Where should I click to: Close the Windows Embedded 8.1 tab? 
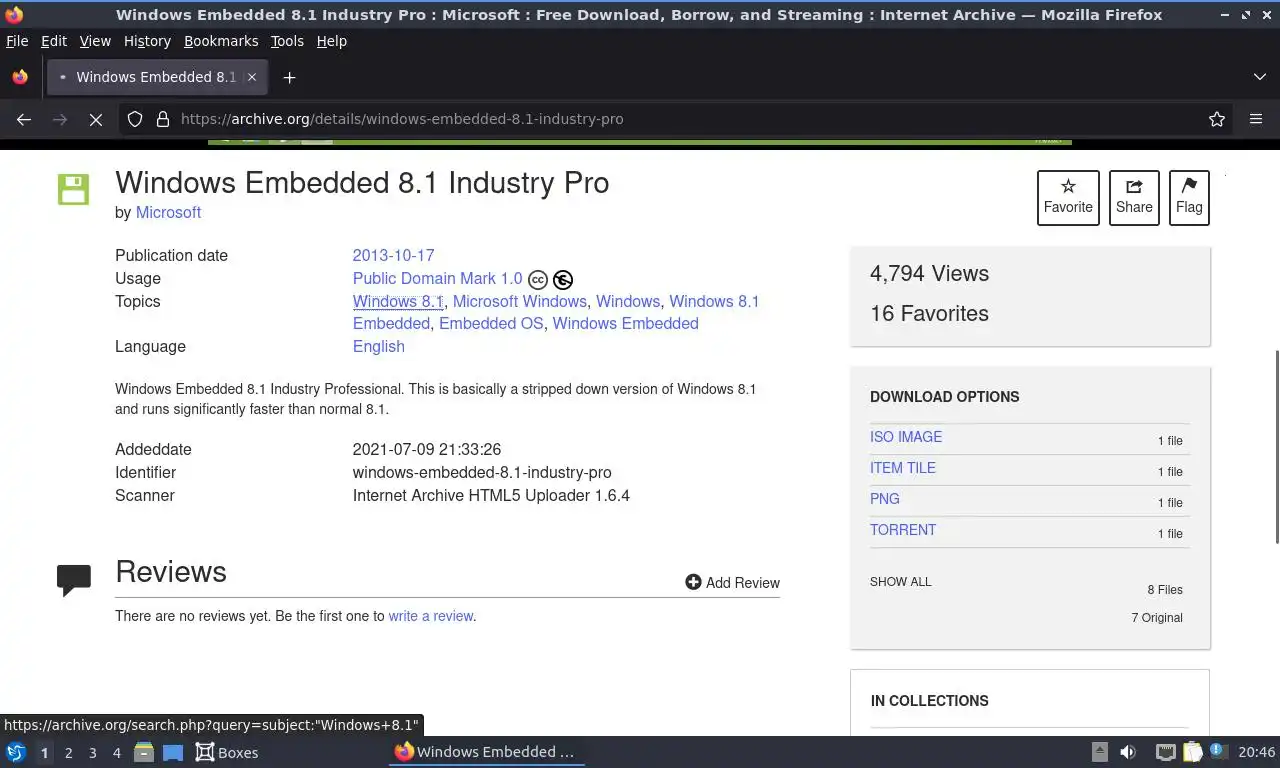coord(252,77)
